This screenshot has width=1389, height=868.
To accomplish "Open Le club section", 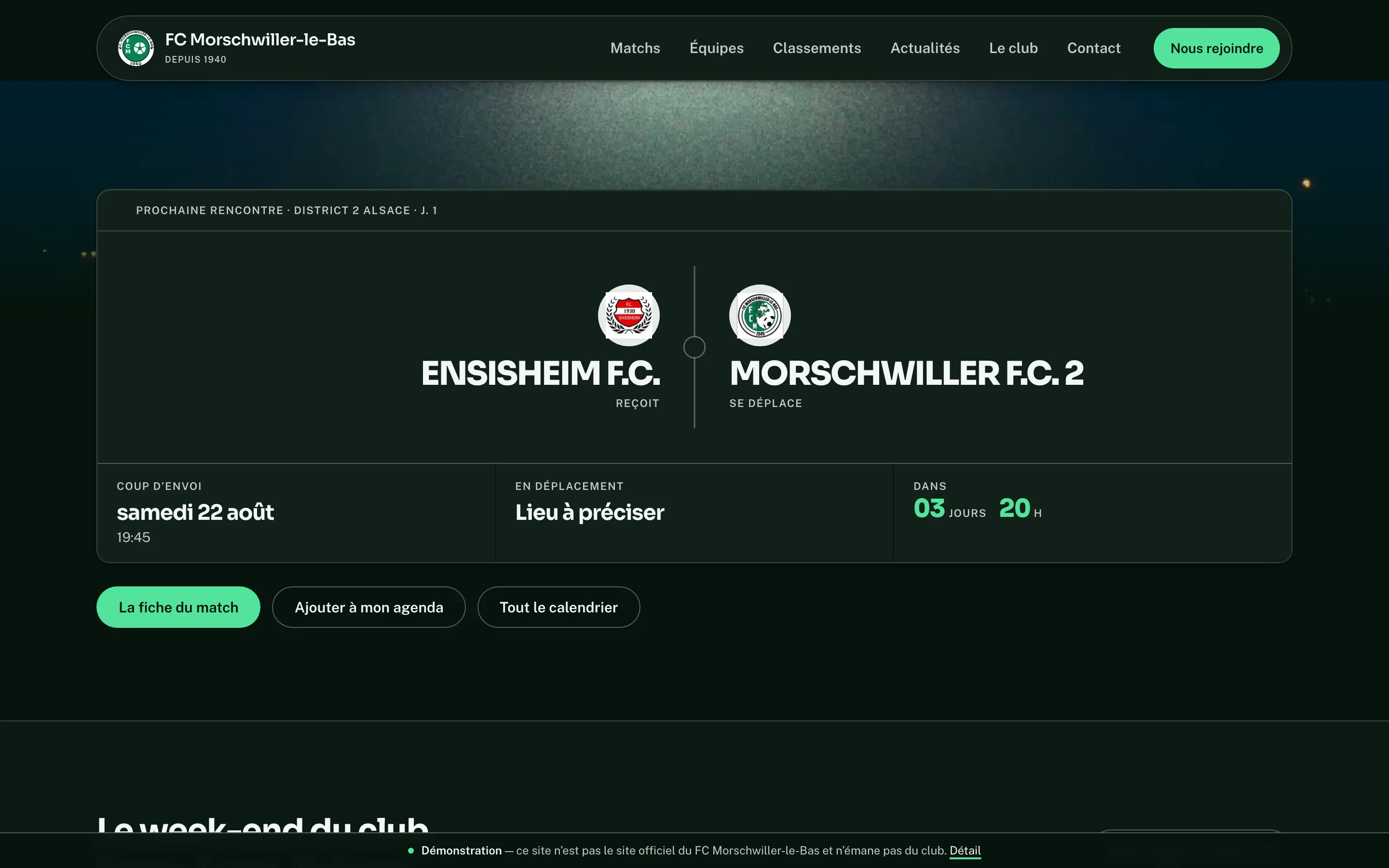I will click(1013, 48).
